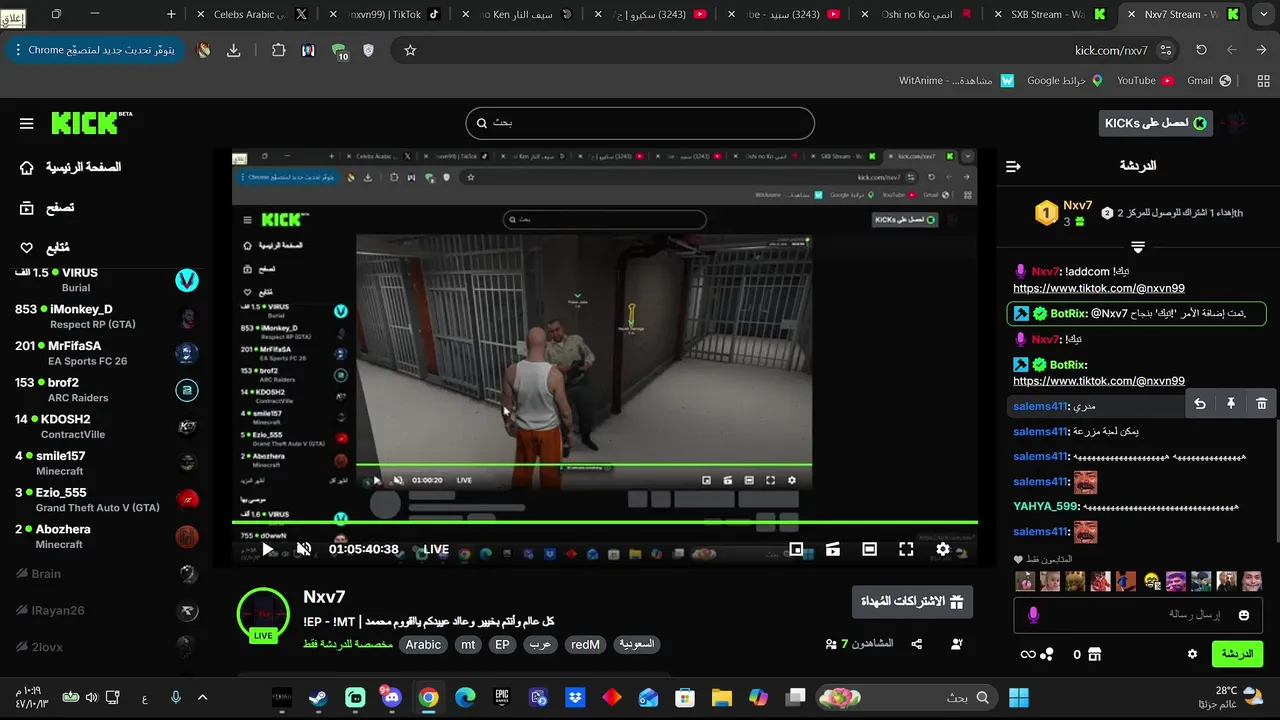Open brof2 channel in sidebar
Screen dimensions: 1280x720
(105, 390)
